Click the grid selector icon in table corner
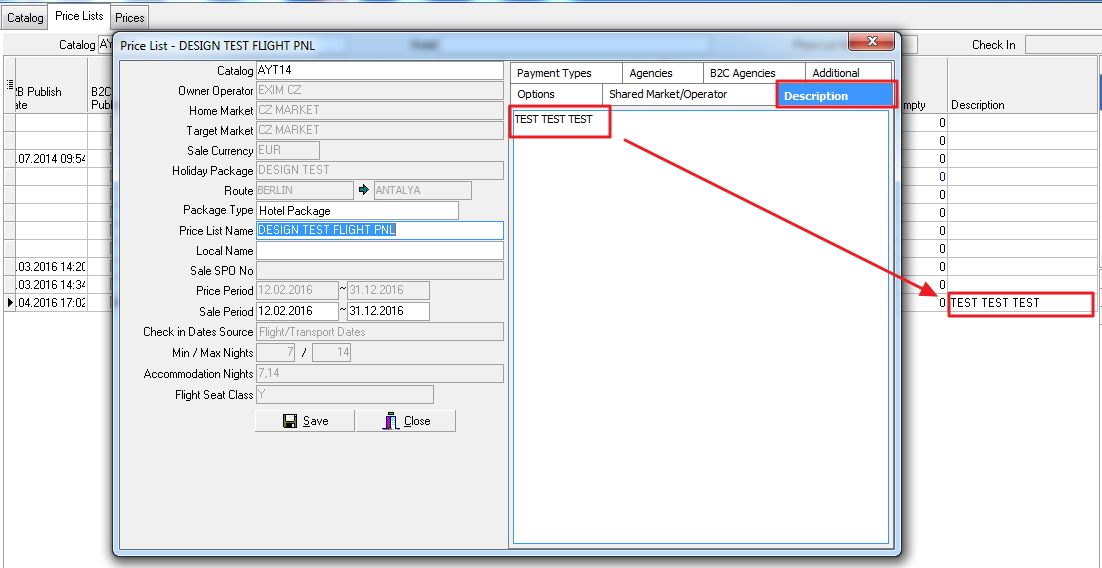 (9, 87)
